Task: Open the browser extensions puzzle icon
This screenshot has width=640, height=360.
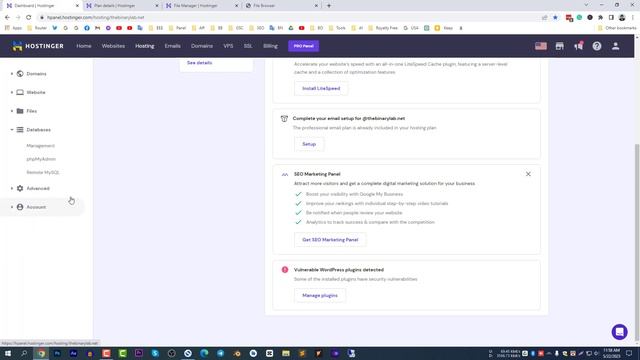Action: [x=600, y=18]
